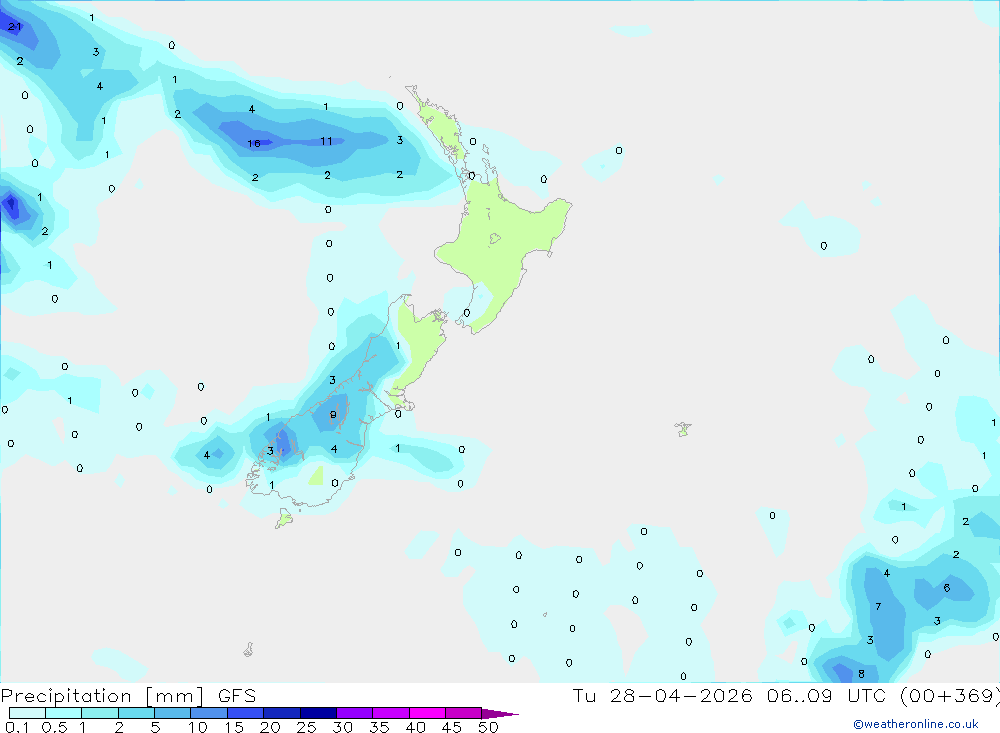Click the '45' legend scale label
The width and height of the screenshot is (1000, 733).
click(452, 727)
